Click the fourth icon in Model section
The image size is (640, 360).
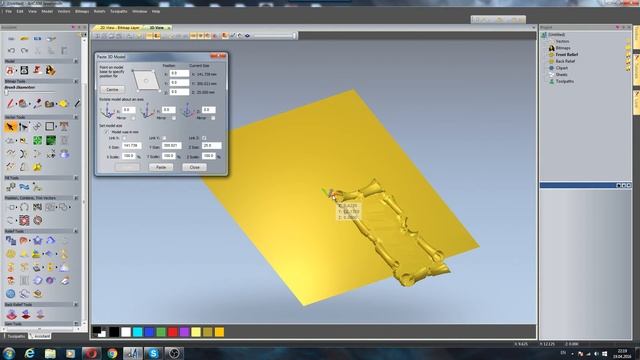pos(51,70)
